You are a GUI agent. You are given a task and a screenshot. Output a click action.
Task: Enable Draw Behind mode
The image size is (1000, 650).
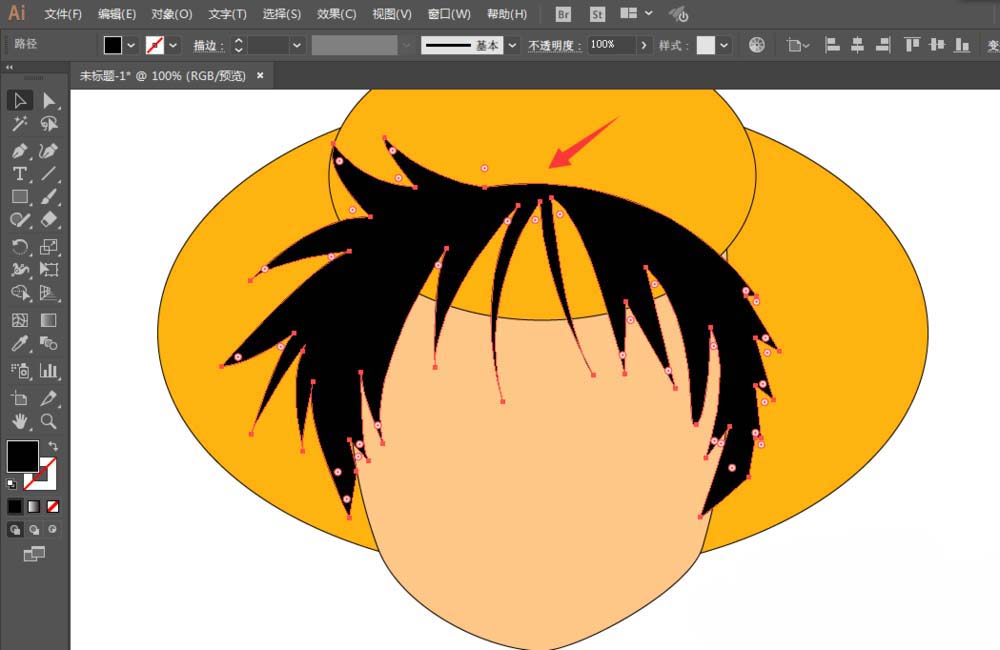(34, 529)
